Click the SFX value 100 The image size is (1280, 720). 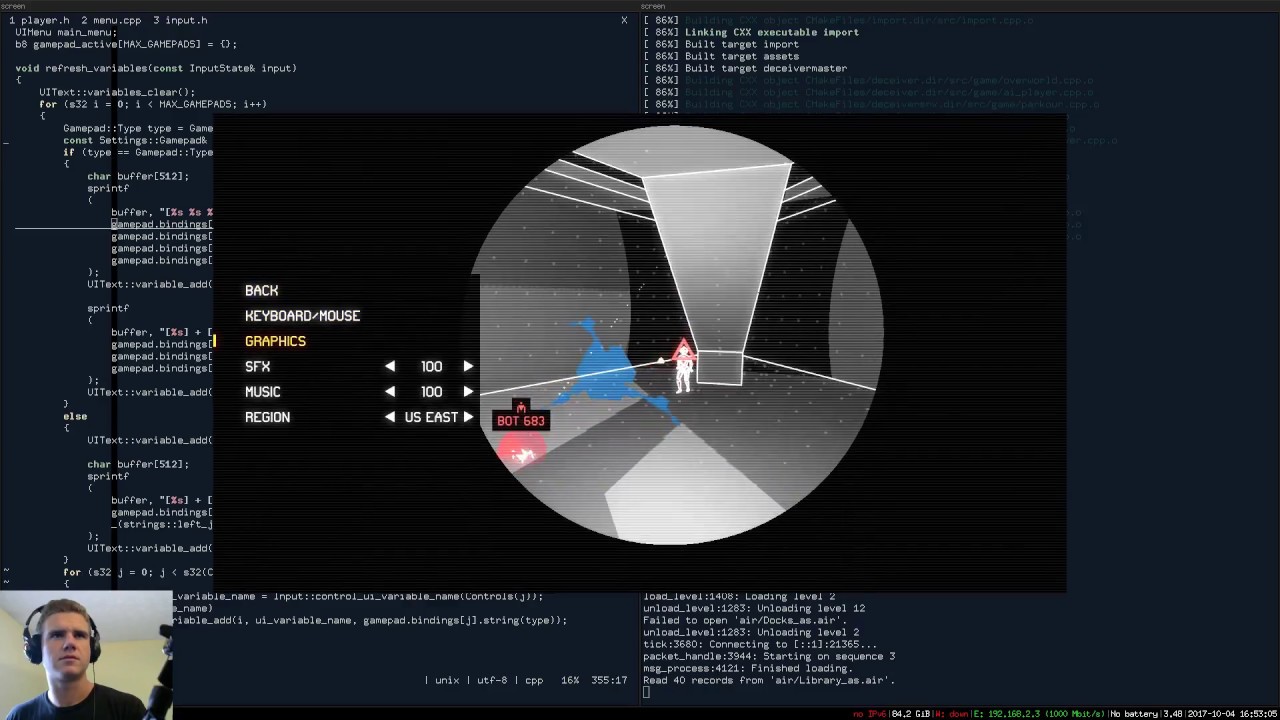pos(431,367)
